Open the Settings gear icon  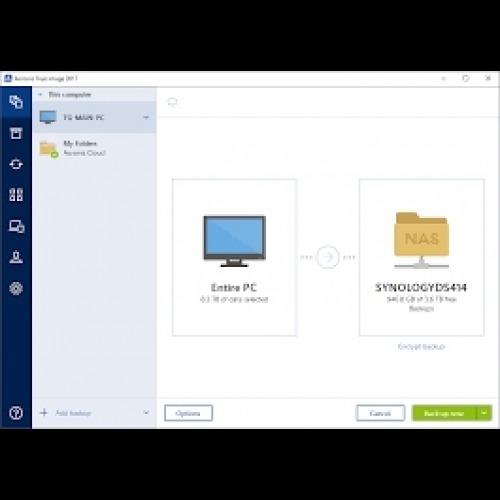pos(16,288)
